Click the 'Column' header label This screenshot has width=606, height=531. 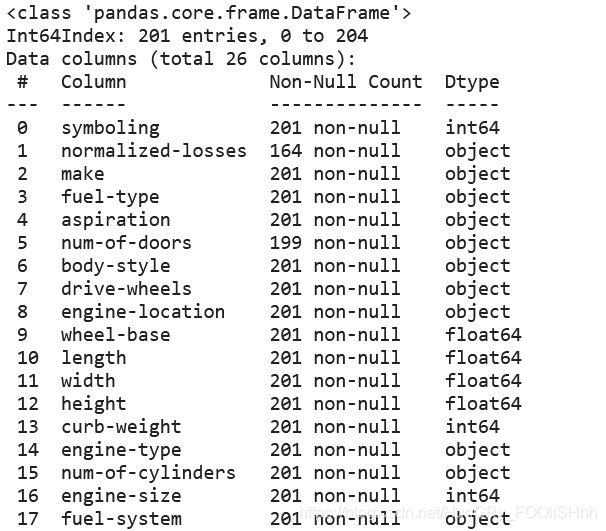pos(94,82)
